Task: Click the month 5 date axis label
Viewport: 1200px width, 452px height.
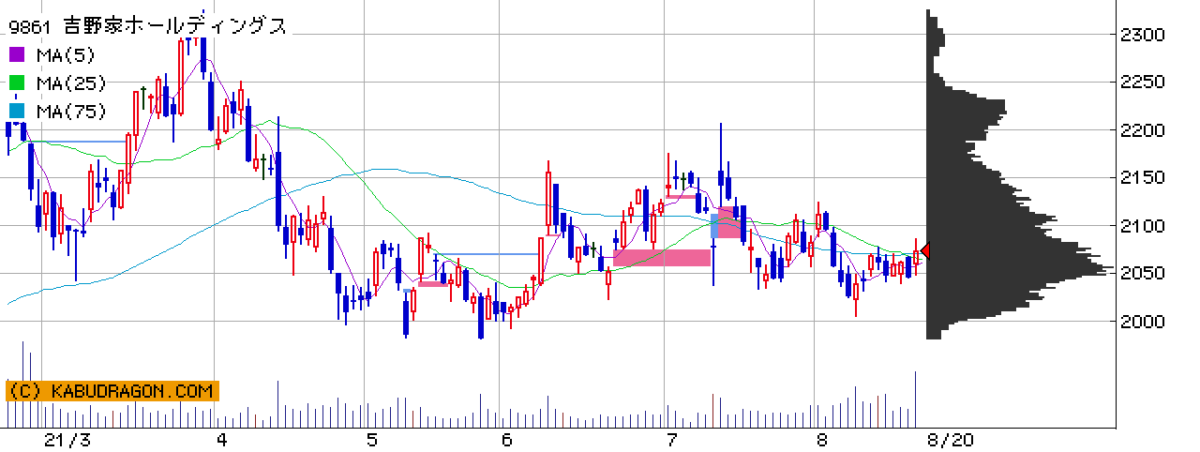Action: (x=372, y=440)
